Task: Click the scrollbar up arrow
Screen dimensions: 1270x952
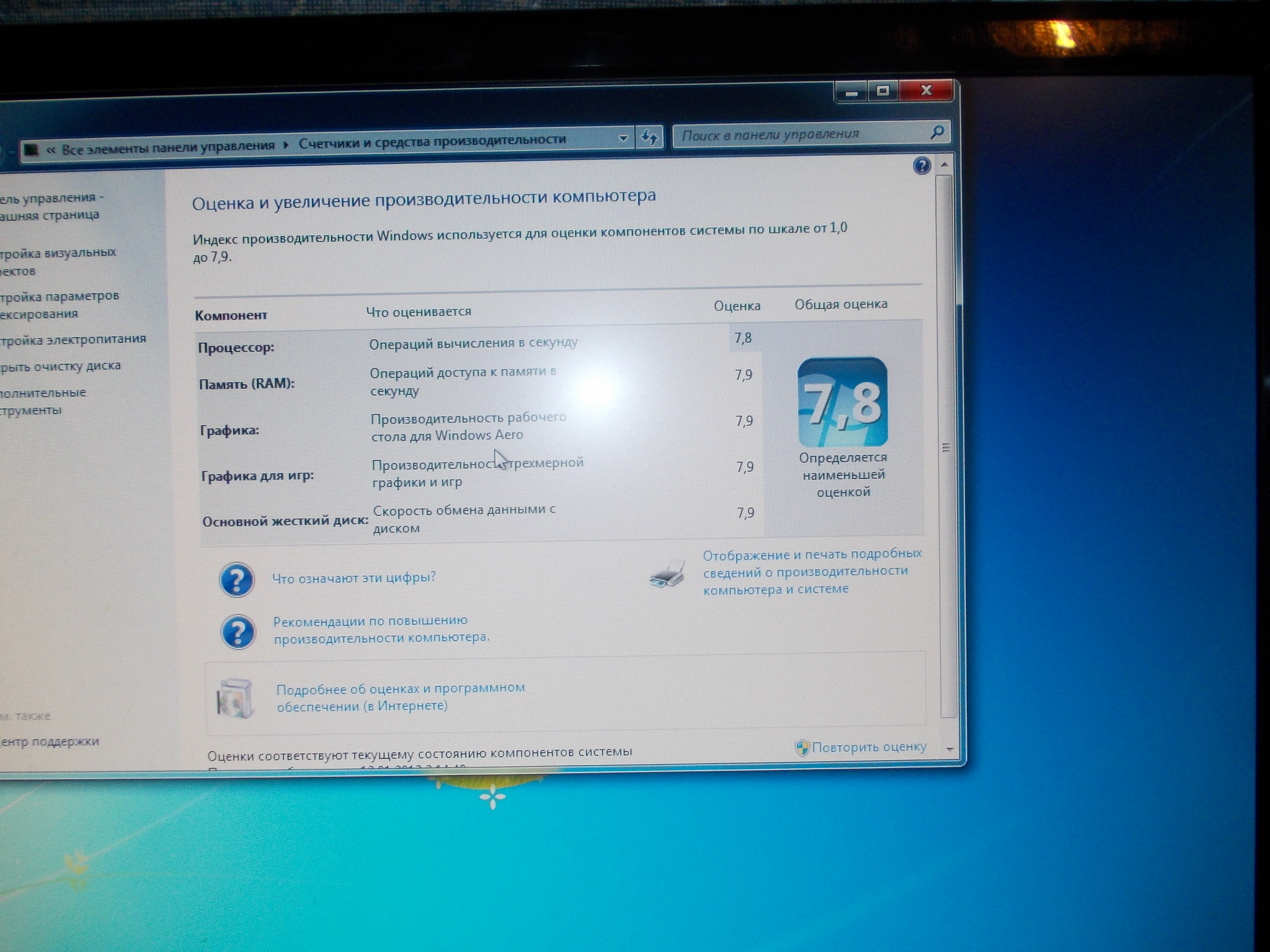Action: 944,165
